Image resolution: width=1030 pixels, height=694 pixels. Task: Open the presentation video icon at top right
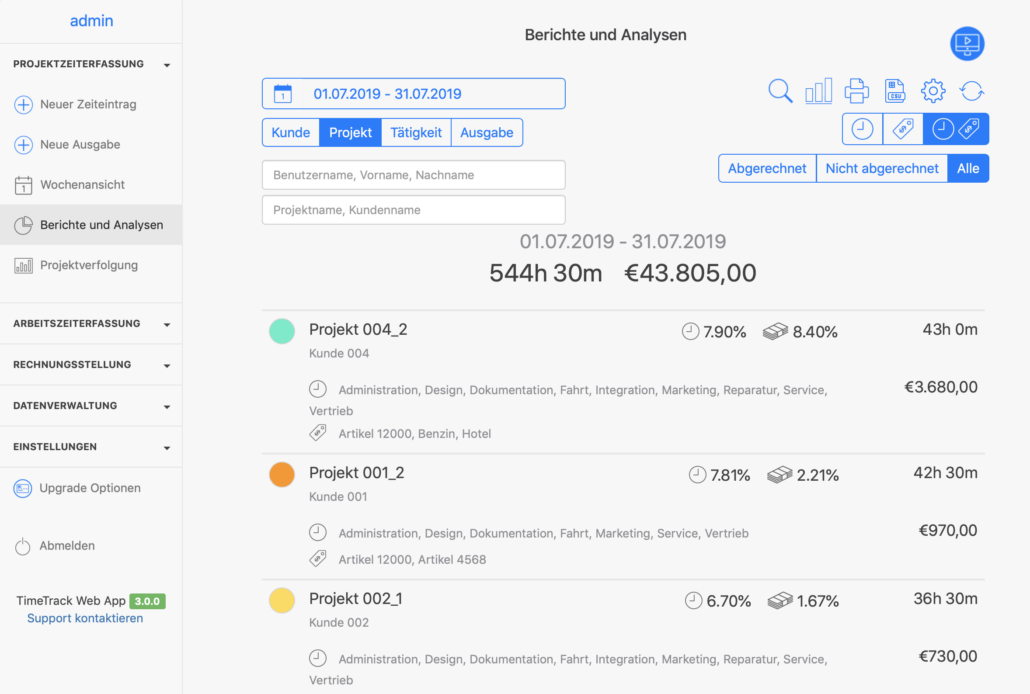967,44
